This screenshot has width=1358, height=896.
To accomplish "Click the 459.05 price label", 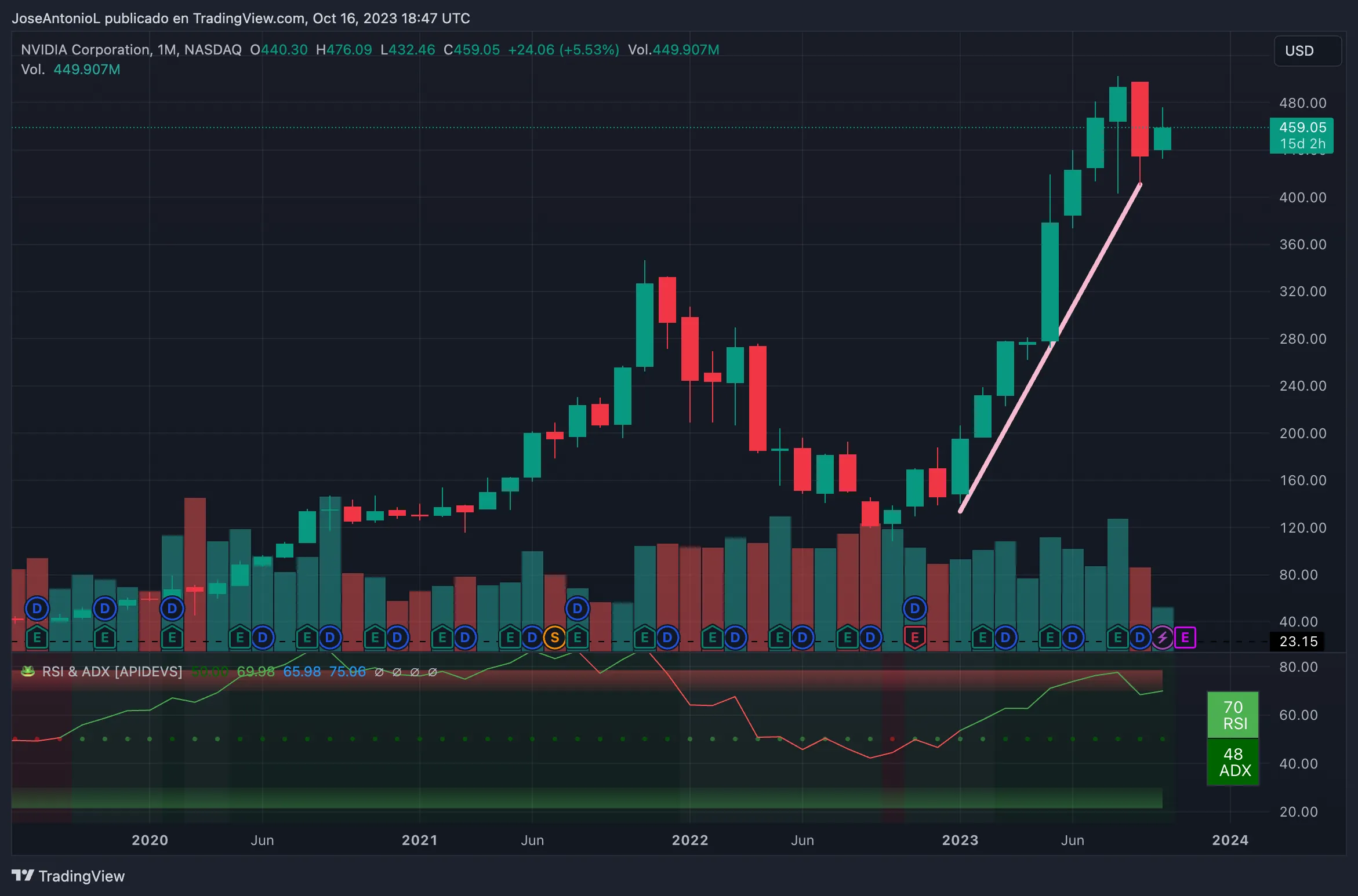I will [1302, 127].
